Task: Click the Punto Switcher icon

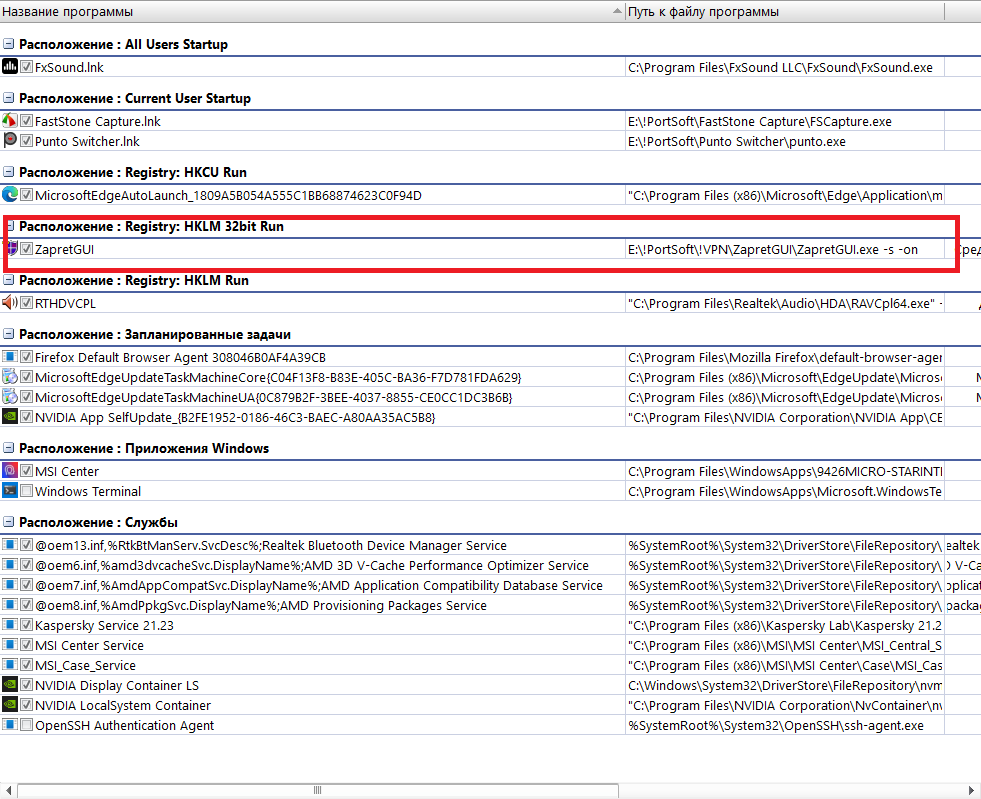Action: (x=10, y=141)
